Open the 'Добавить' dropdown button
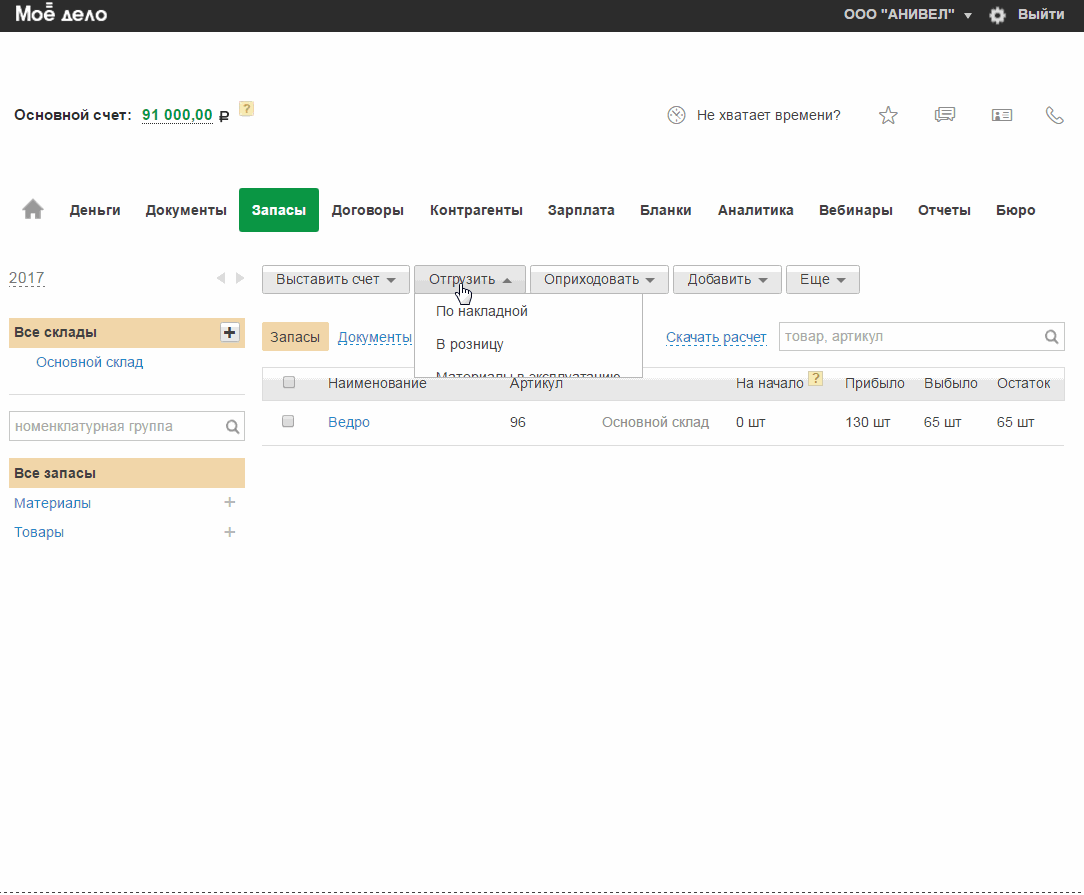1084x895 pixels. pyautogui.click(x=727, y=280)
